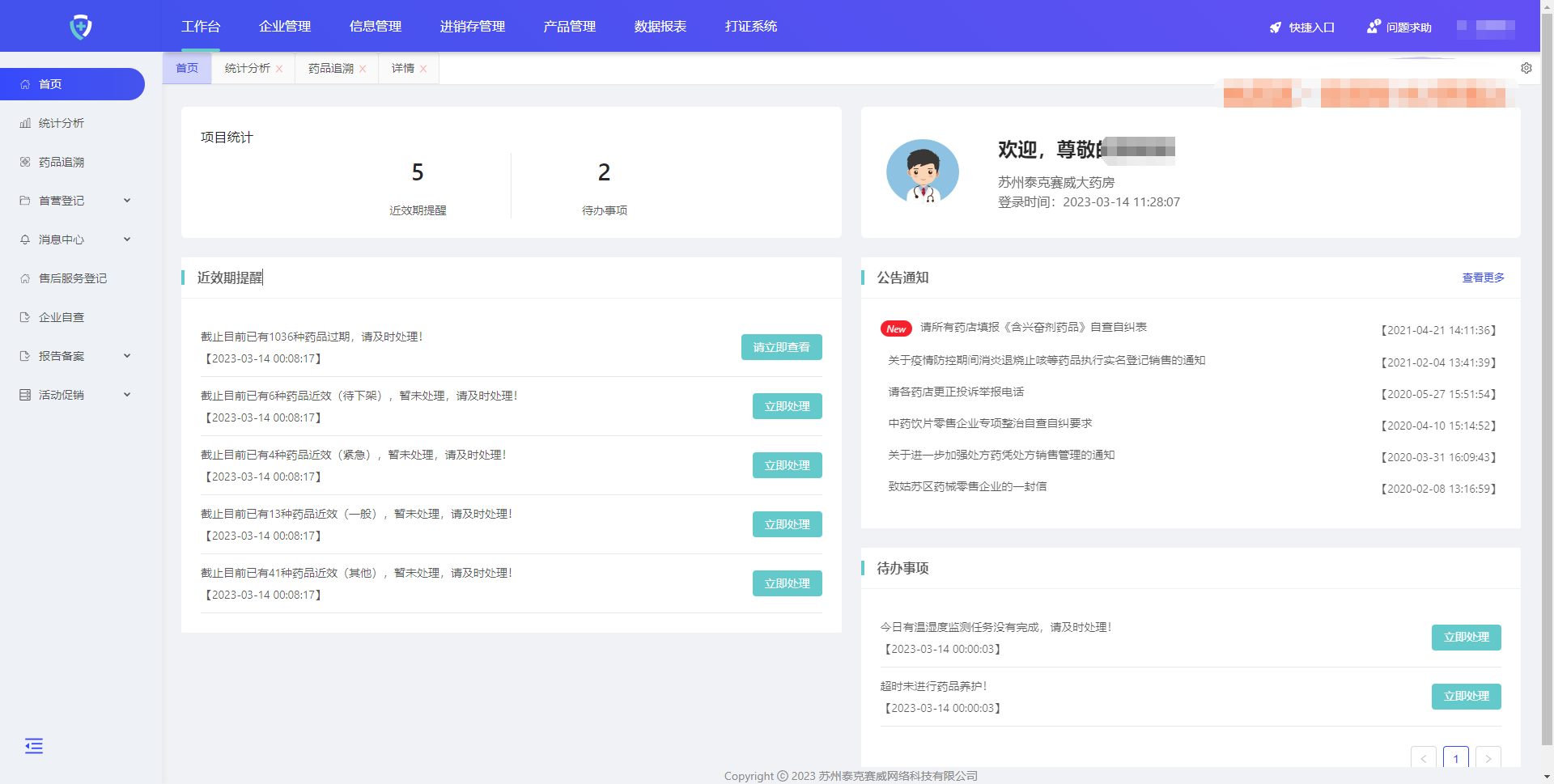Click 查看更多 in the announcements panel
Image resolution: width=1554 pixels, height=784 pixels.
pyautogui.click(x=1483, y=278)
